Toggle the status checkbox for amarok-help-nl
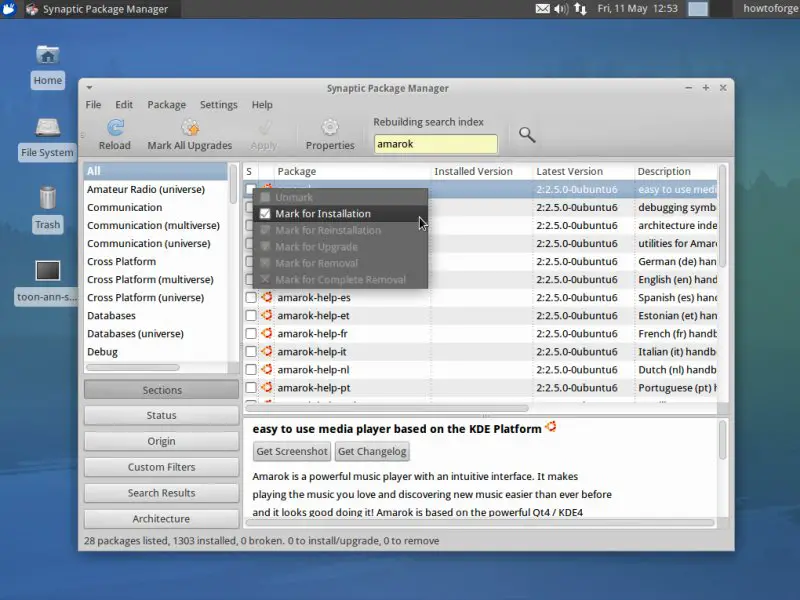The image size is (800, 600). click(251, 370)
